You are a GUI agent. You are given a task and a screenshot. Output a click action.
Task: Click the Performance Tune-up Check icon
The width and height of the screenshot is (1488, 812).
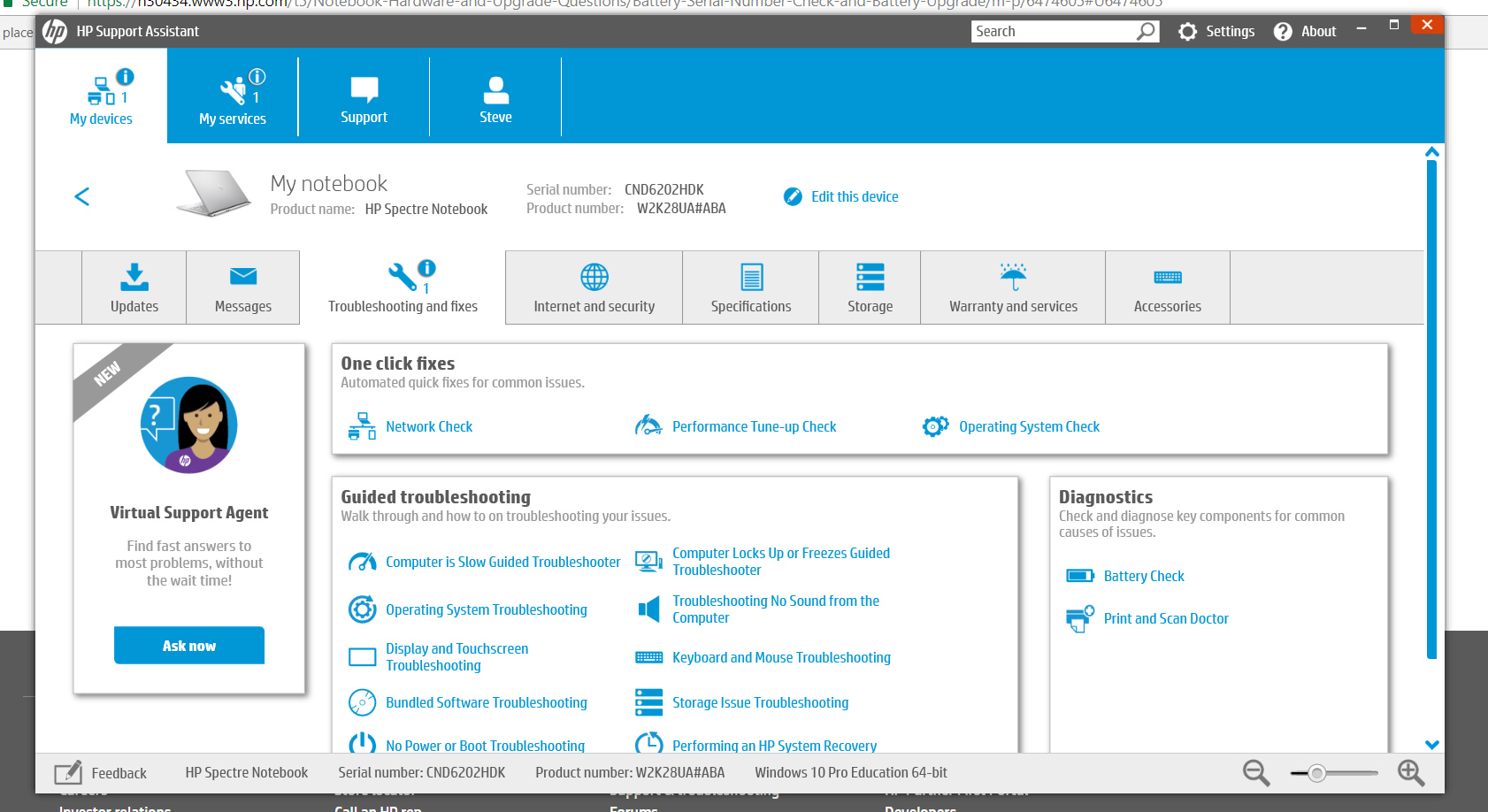pos(648,426)
